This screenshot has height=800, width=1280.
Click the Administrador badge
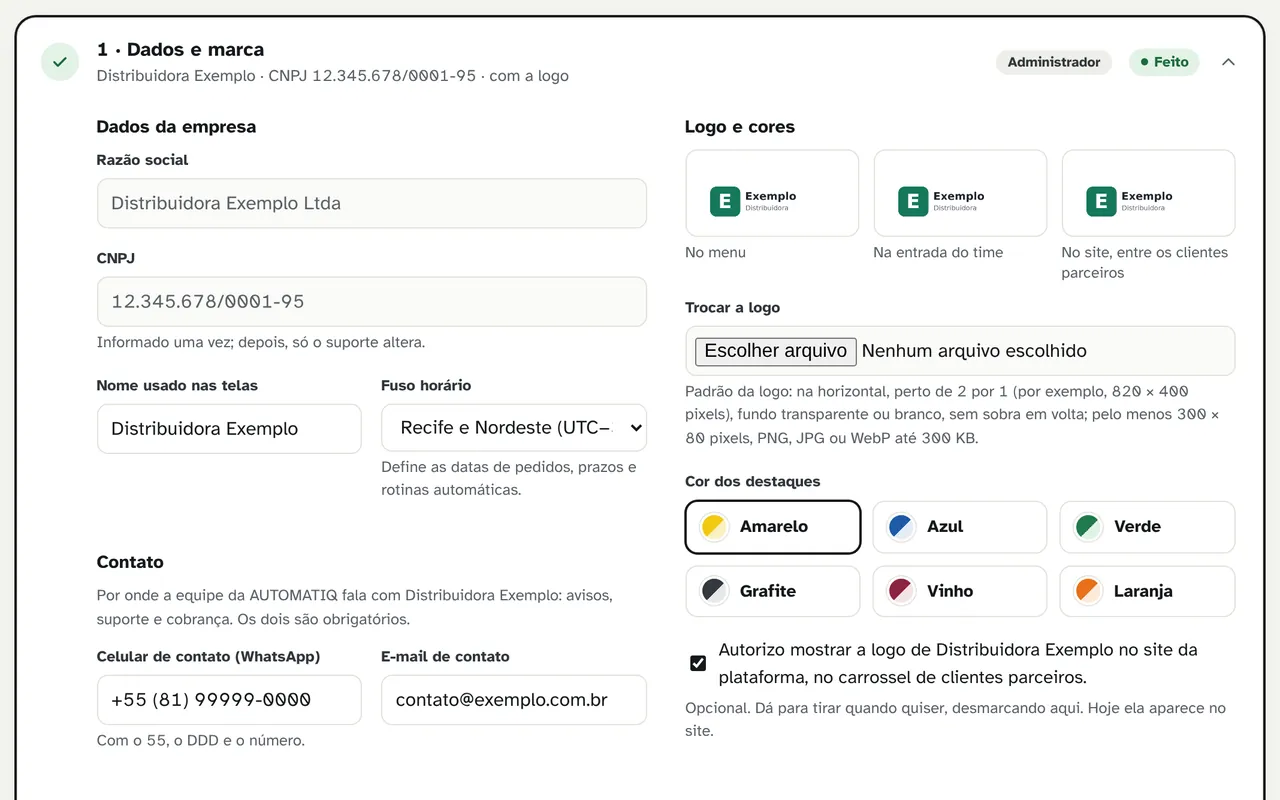pyautogui.click(x=1054, y=62)
